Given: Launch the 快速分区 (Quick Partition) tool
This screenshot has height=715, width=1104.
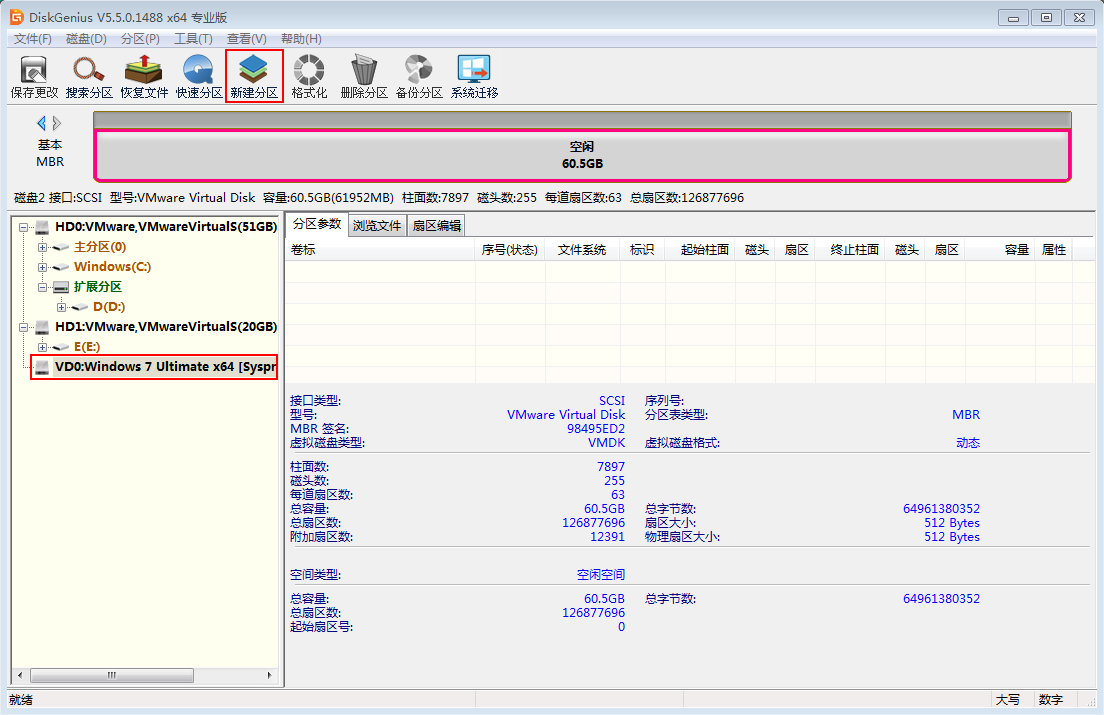Looking at the screenshot, I should tap(199, 76).
